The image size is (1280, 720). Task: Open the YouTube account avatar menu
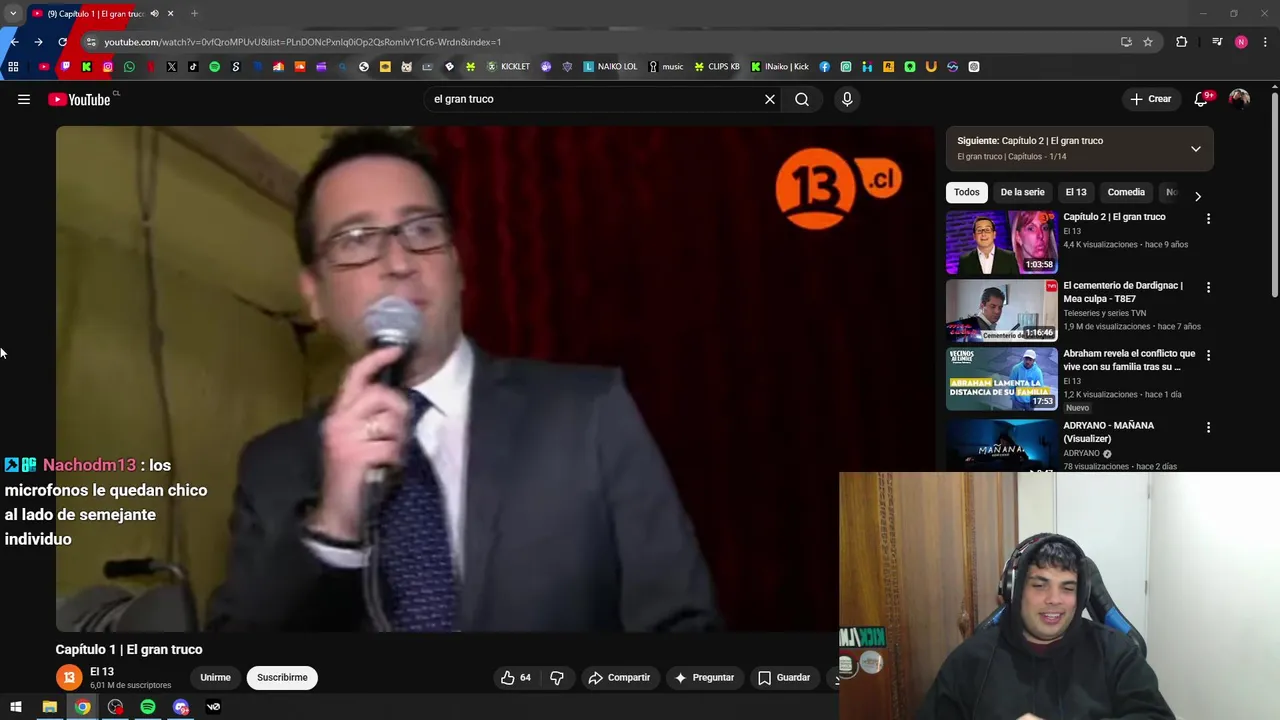coord(1239,99)
